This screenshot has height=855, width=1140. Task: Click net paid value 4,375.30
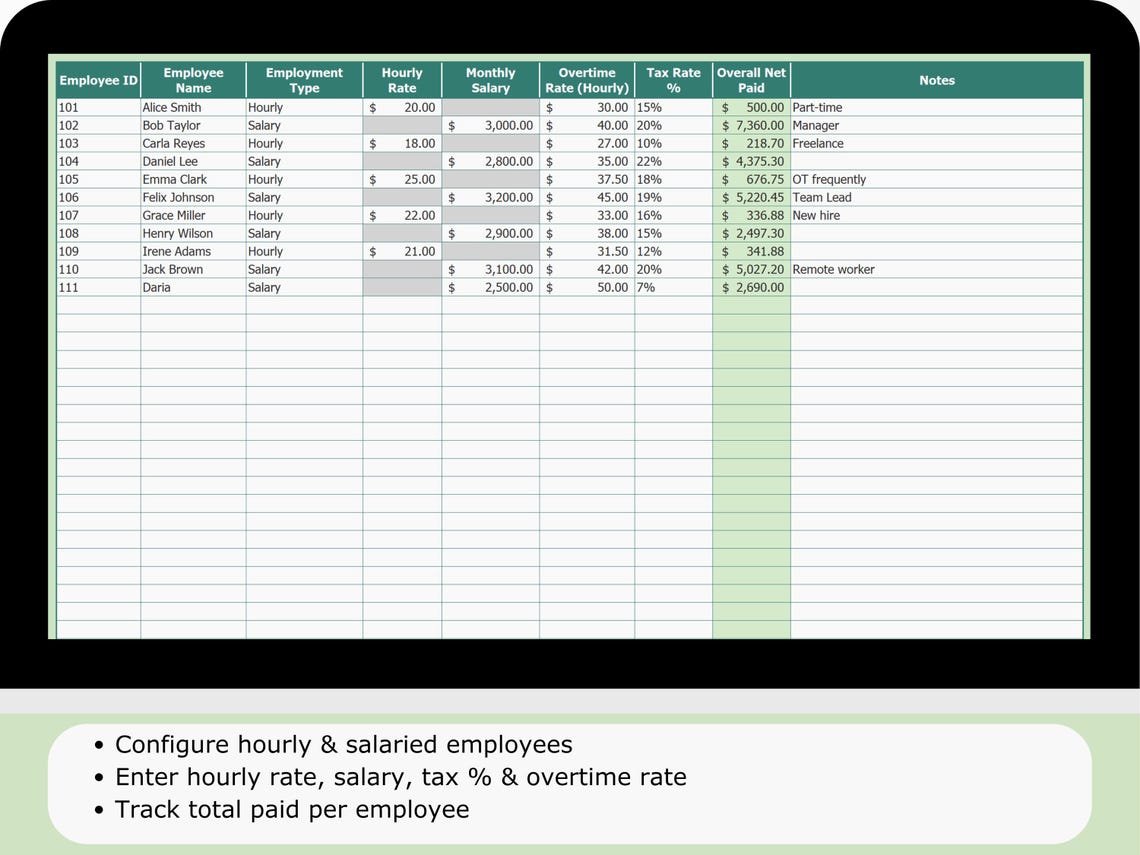click(751, 161)
